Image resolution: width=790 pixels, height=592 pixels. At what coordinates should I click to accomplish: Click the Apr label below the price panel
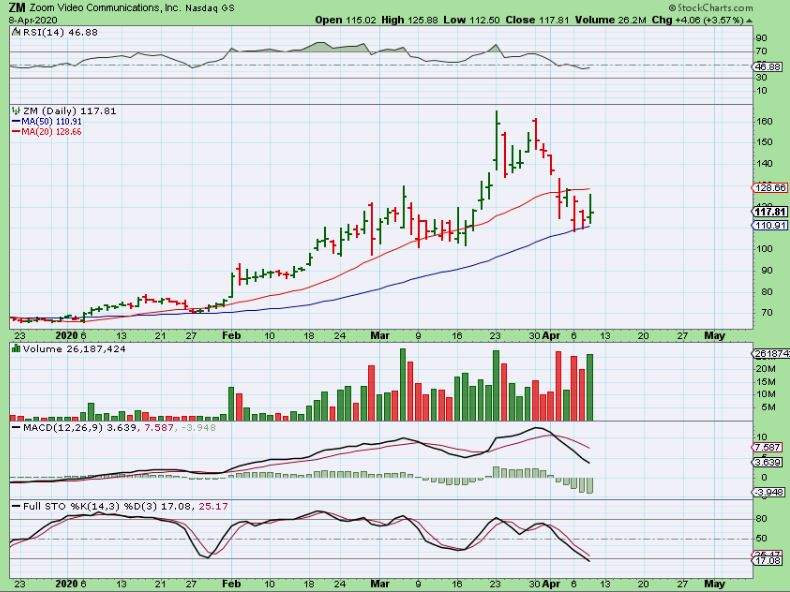(551, 336)
